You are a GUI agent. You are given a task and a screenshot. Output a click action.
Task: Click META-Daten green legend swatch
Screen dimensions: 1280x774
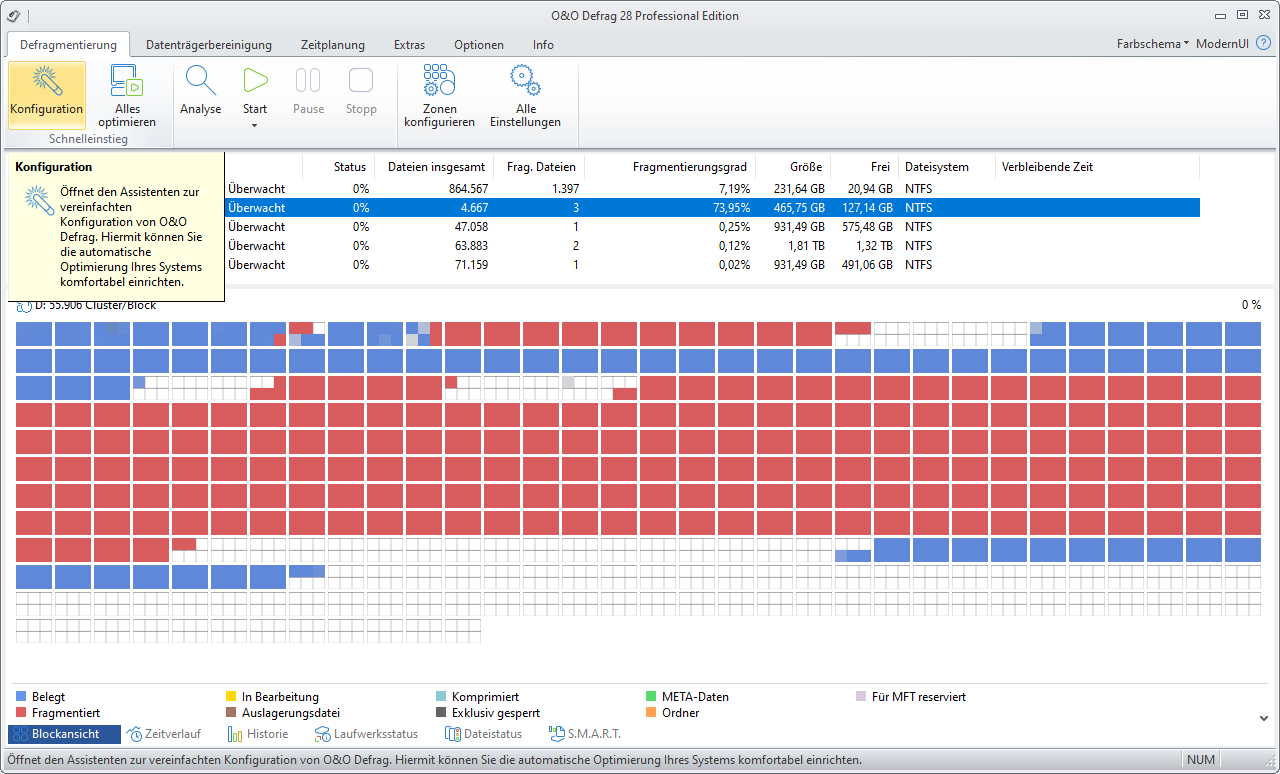tap(653, 696)
